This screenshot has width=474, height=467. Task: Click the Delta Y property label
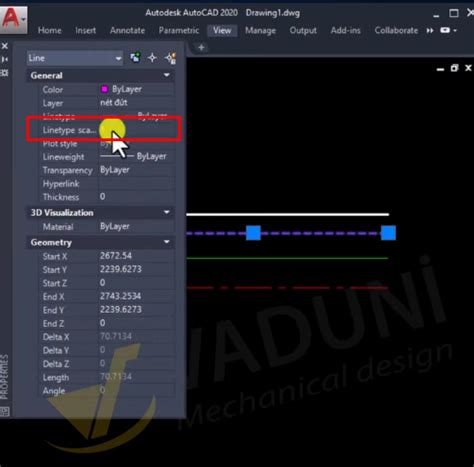pyautogui.click(x=56, y=350)
